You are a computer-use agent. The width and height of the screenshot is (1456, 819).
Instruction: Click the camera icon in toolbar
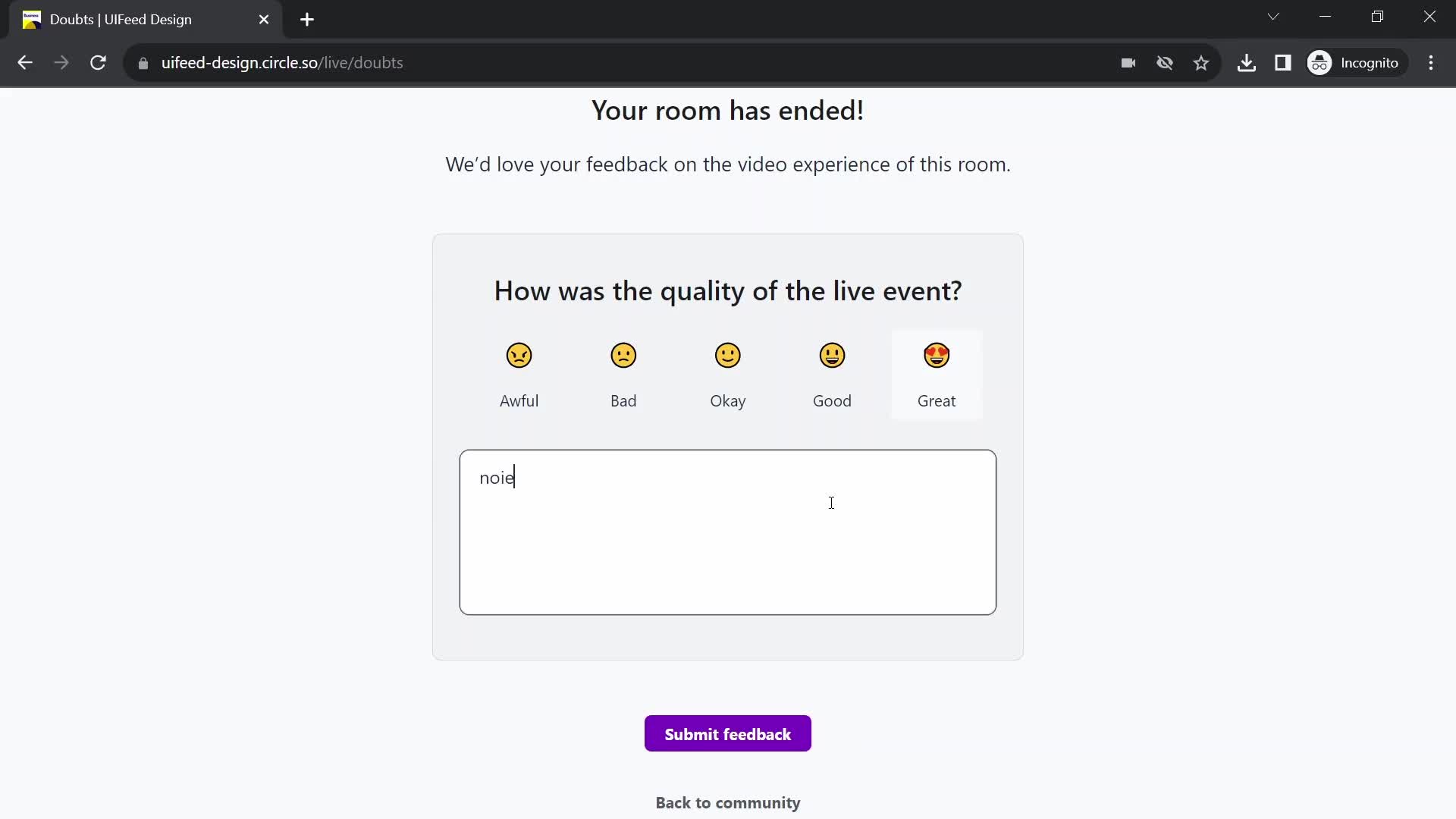(x=1128, y=62)
